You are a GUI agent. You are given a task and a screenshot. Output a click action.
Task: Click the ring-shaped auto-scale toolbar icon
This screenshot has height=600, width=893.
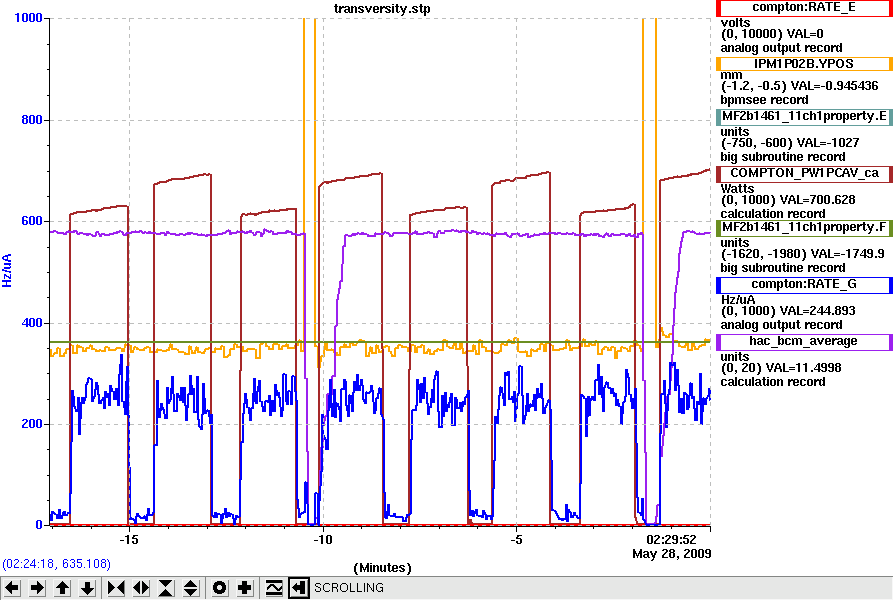pos(219,587)
